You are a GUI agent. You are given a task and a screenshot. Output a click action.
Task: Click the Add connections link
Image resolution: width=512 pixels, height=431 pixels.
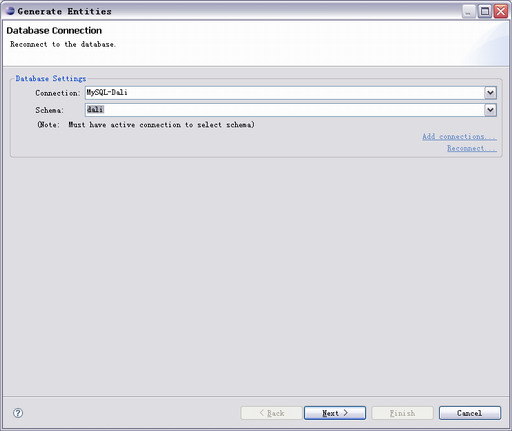459,136
